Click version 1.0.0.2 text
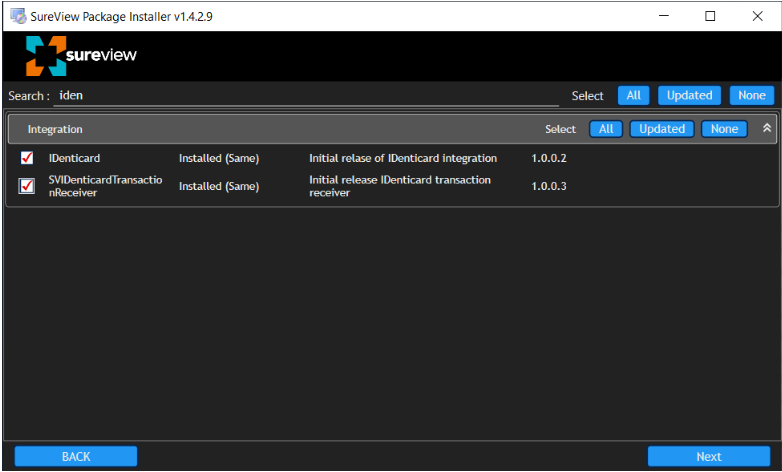 (x=549, y=158)
